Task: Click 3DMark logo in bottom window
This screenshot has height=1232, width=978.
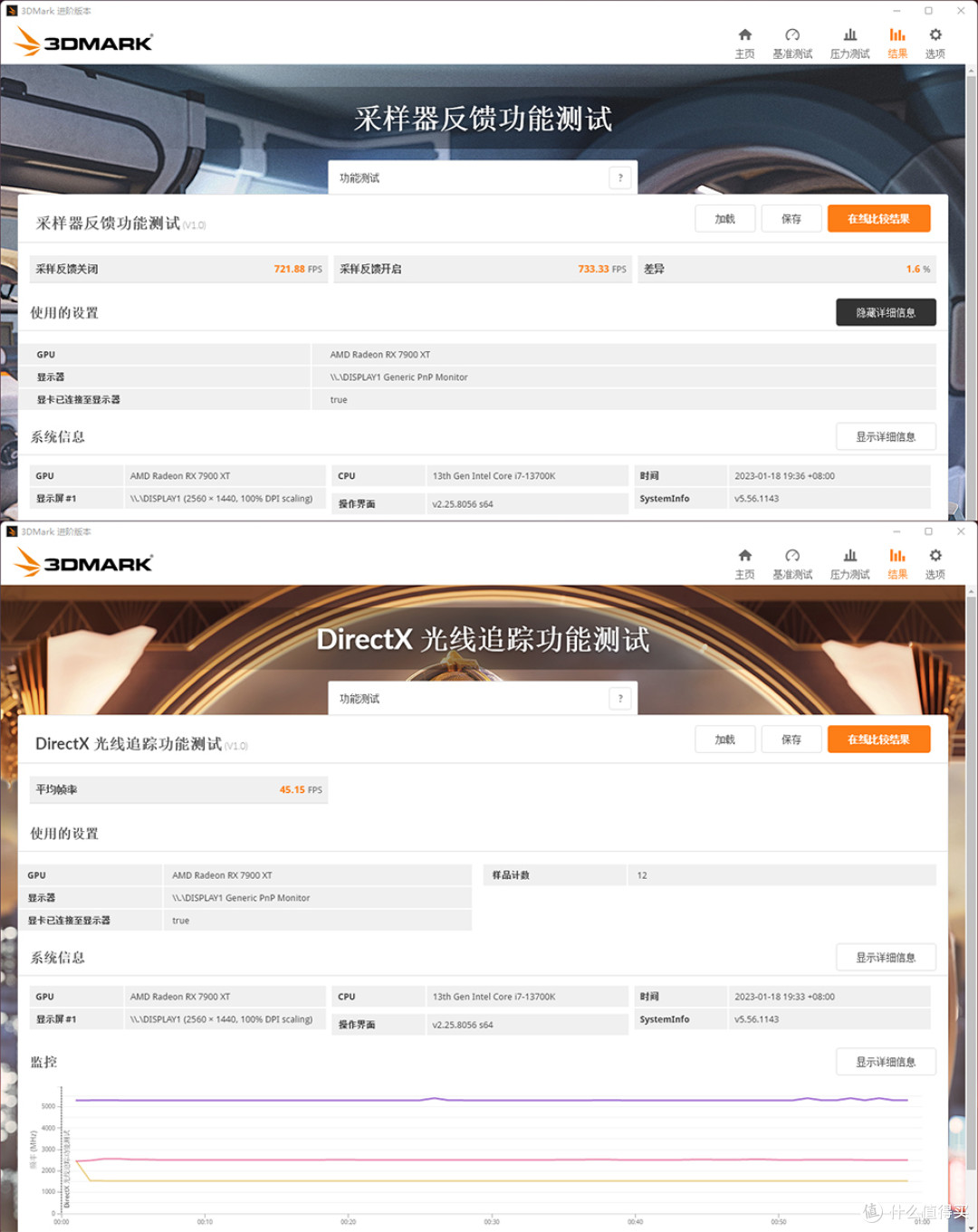Action: click(84, 563)
